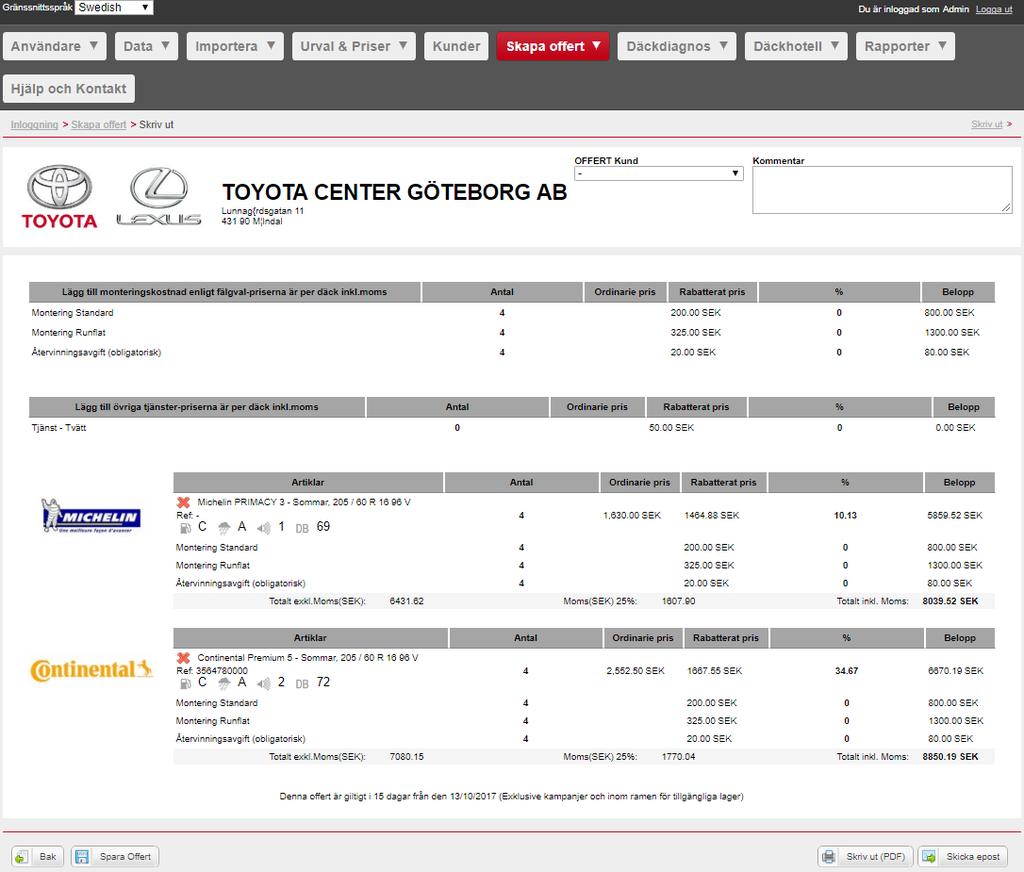This screenshot has height=872, width=1024.
Task: Click the Spara Offert button
Action: (x=115, y=856)
